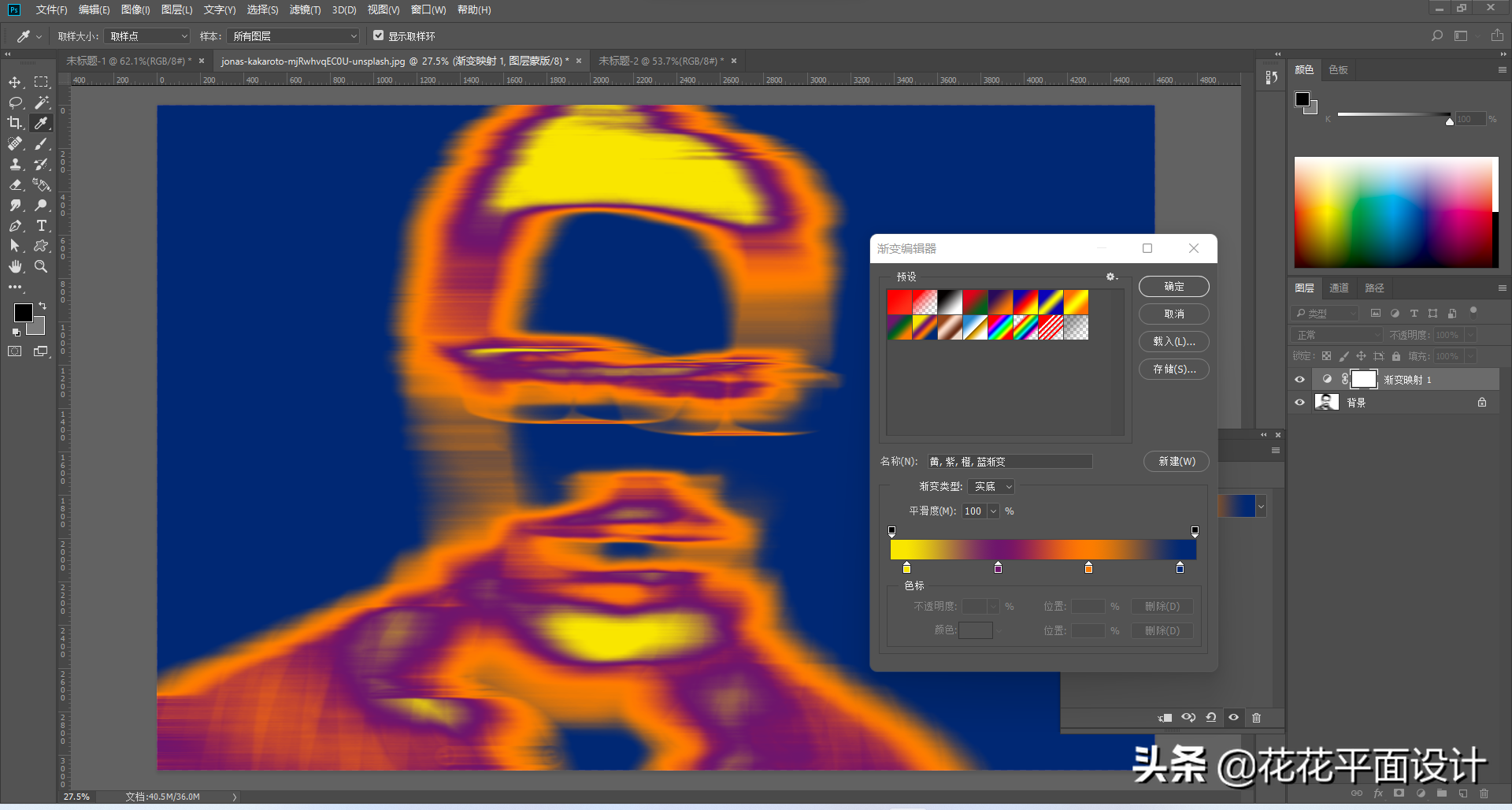
Task: Hide the 背景 layer
Action: pyautogui.click(x=1299, y=403)
